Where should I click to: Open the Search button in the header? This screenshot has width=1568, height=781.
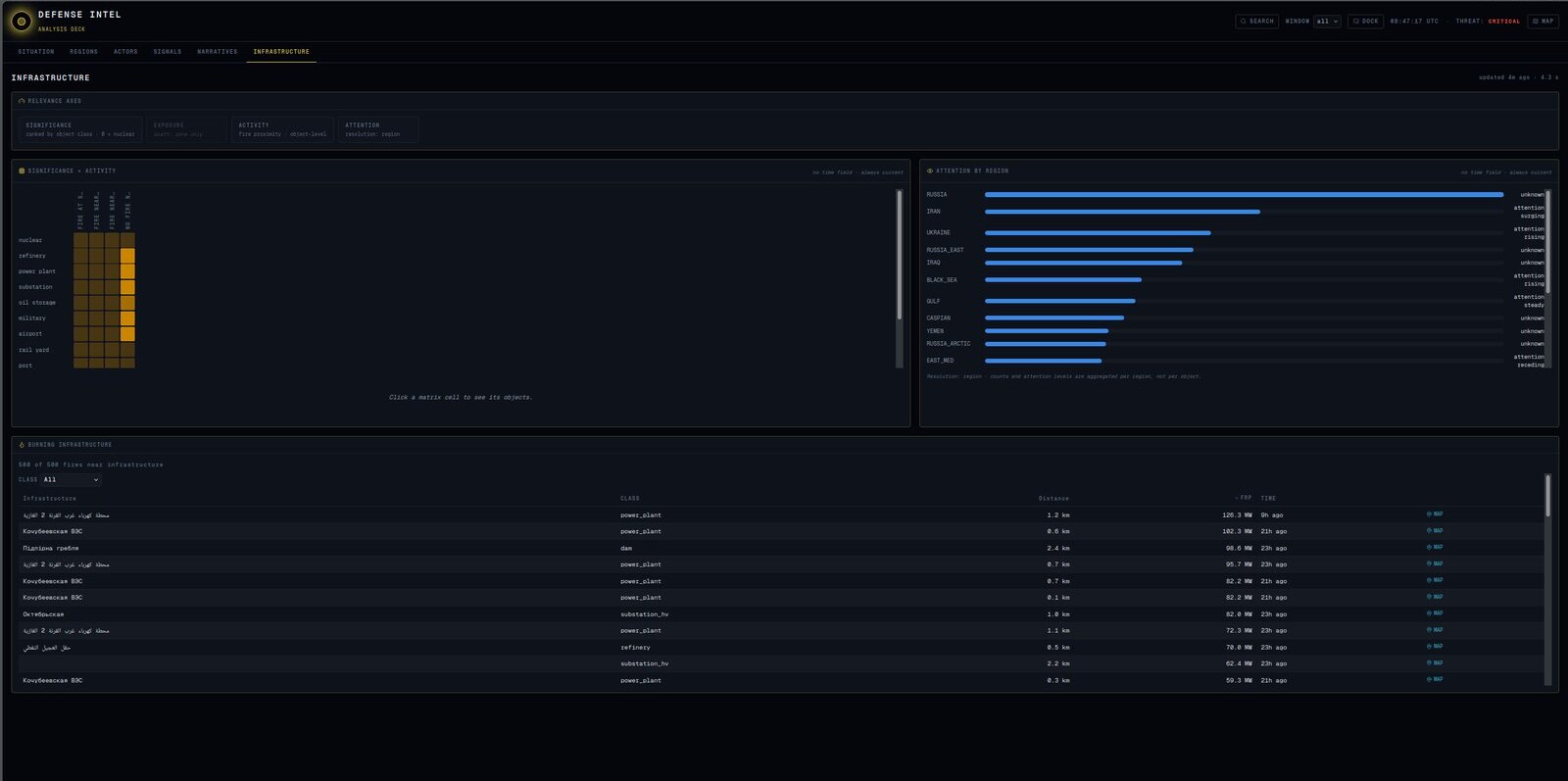pyautogui.click(x=1257, y=22)
